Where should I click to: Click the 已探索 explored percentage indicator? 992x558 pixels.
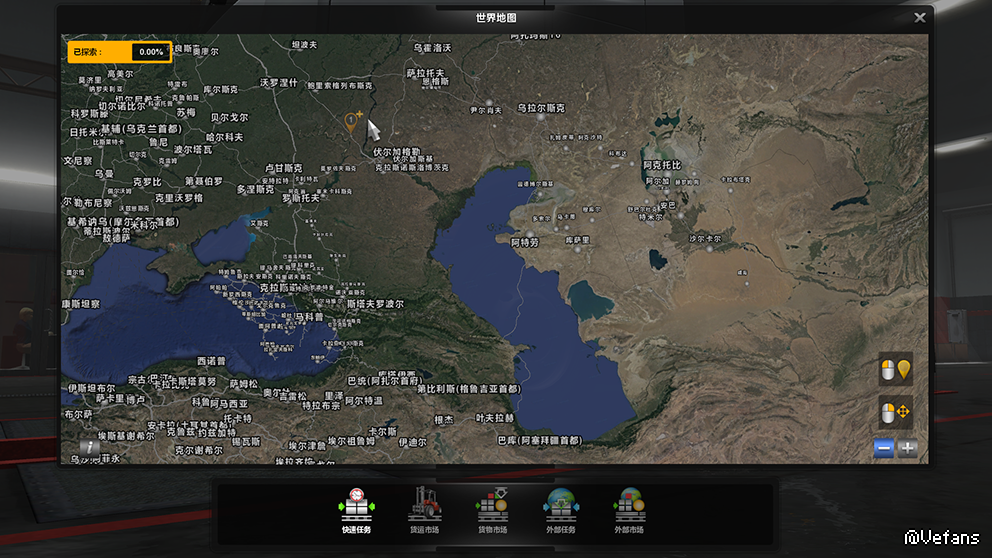tap(119, 52)
